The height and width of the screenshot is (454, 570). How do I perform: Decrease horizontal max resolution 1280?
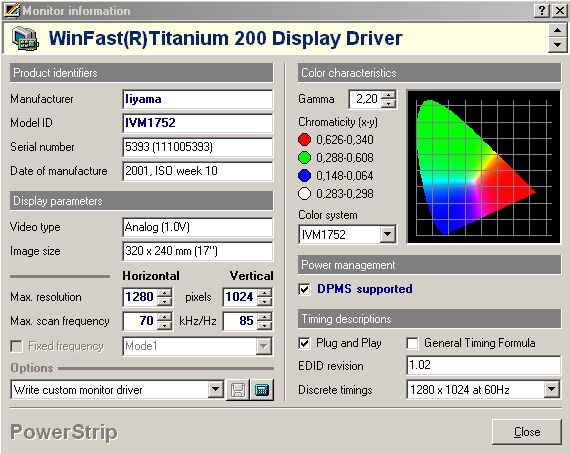[165, 301]
